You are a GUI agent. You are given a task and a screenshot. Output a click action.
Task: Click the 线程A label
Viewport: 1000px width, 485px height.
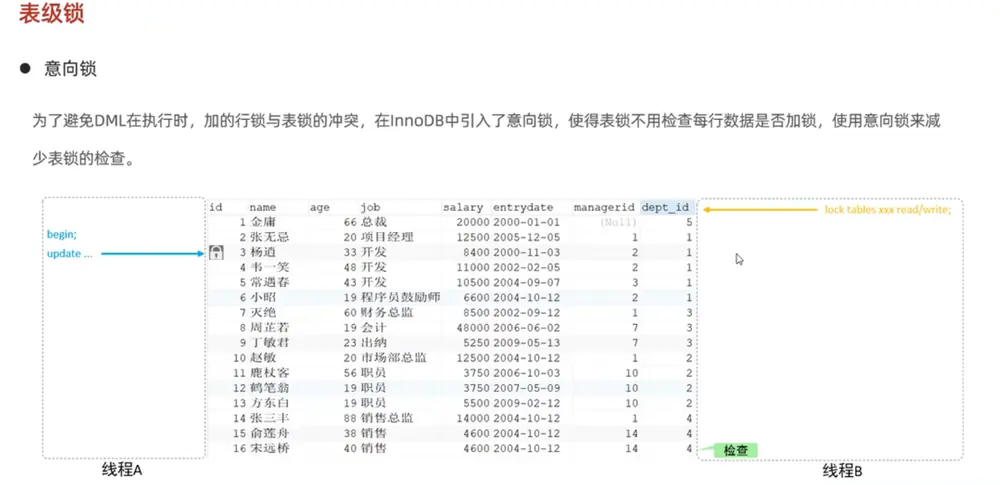click(x=122, y=470)
